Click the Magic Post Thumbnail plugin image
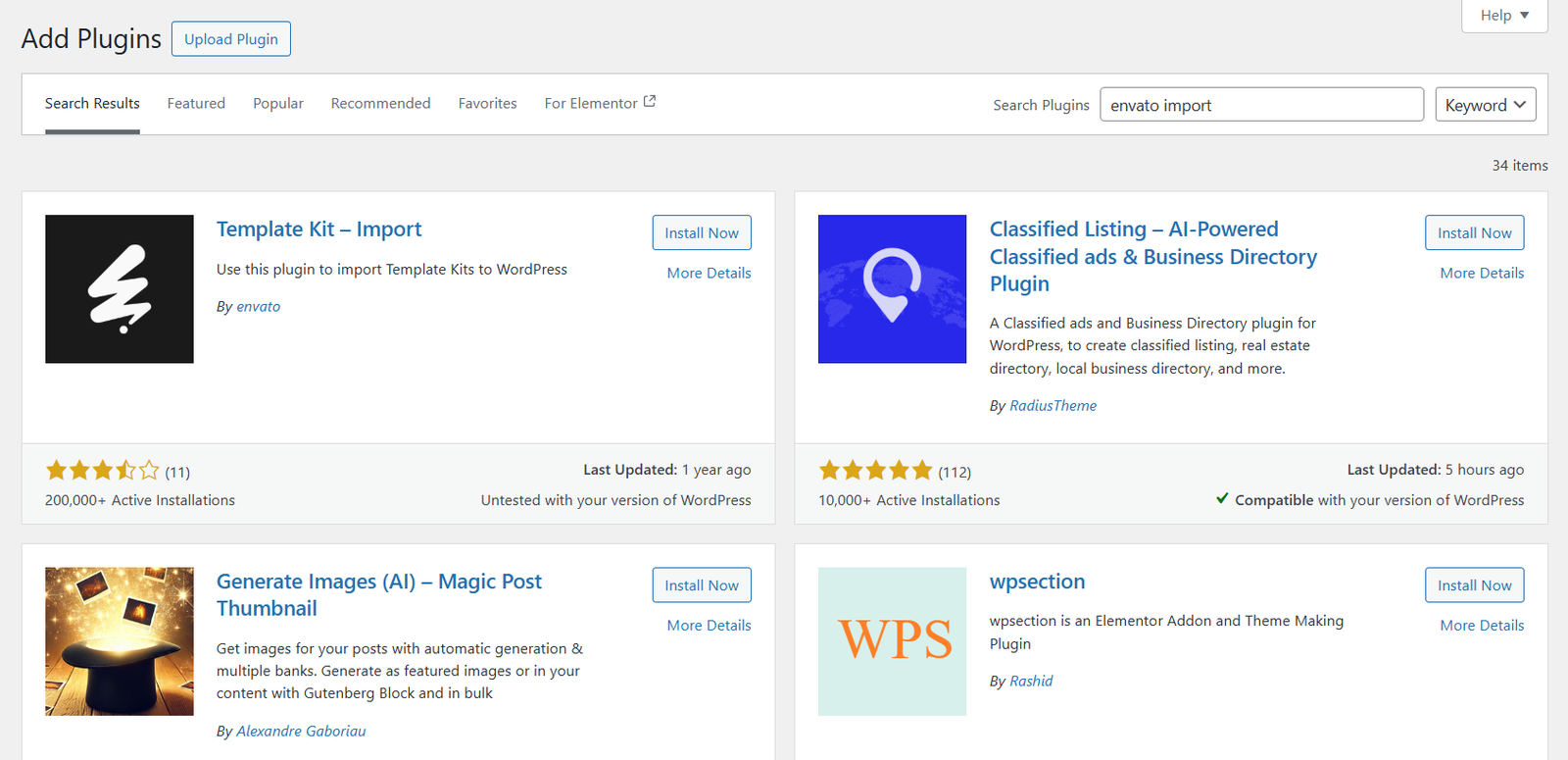 pos(120,641)
